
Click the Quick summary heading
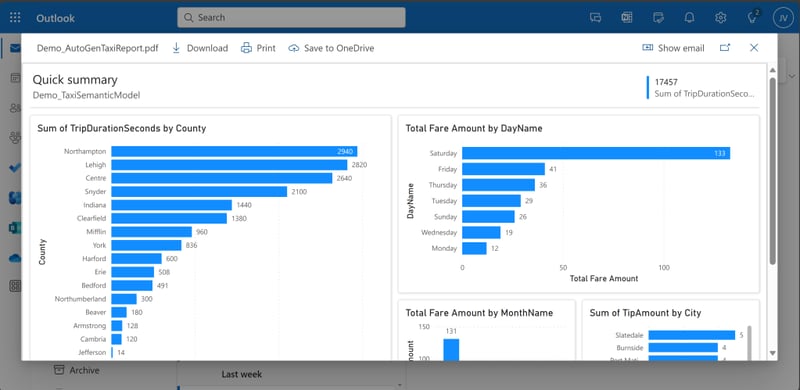pos(75,80)
